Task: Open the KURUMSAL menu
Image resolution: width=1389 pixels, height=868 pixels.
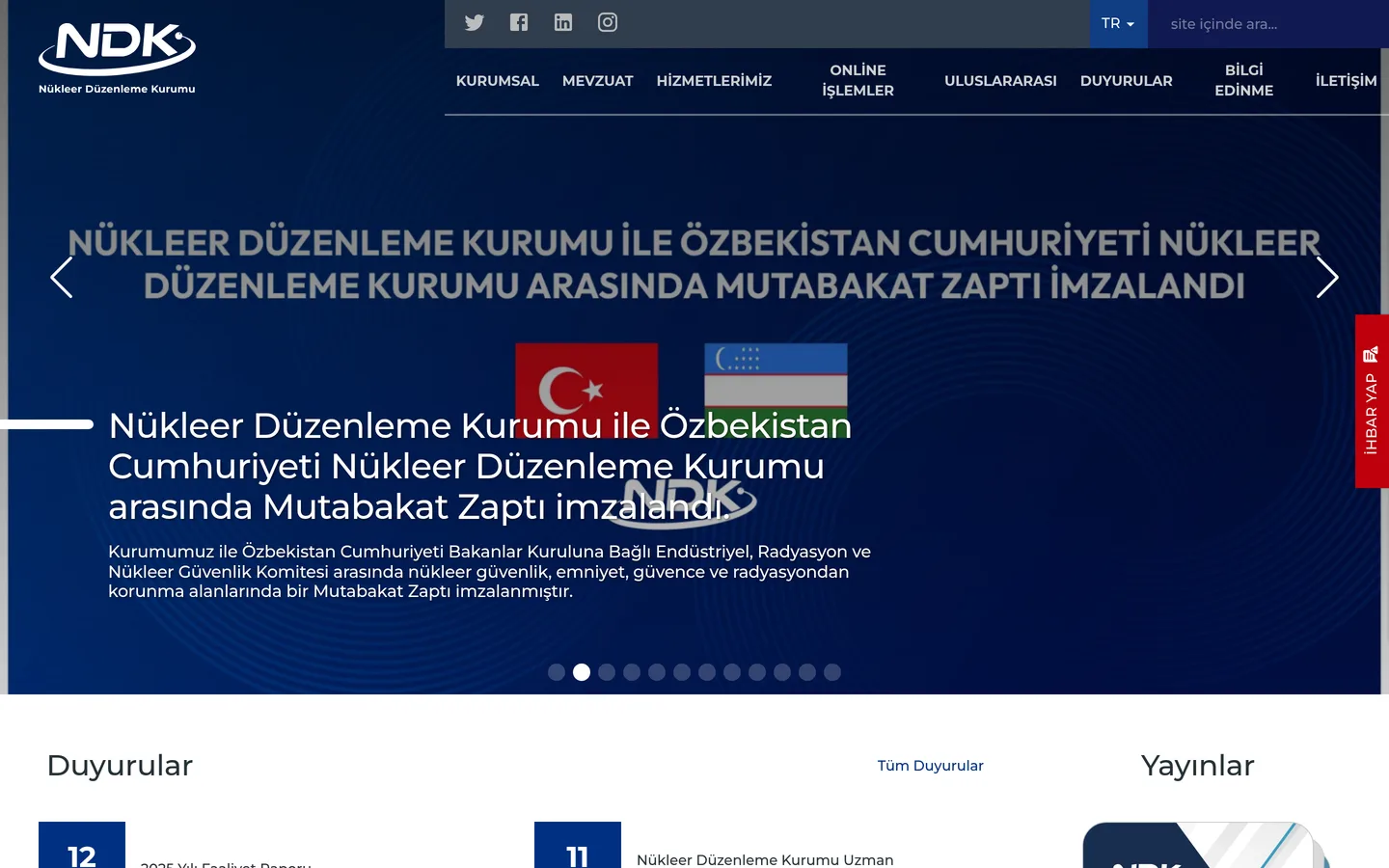Action: pos(498,81)
